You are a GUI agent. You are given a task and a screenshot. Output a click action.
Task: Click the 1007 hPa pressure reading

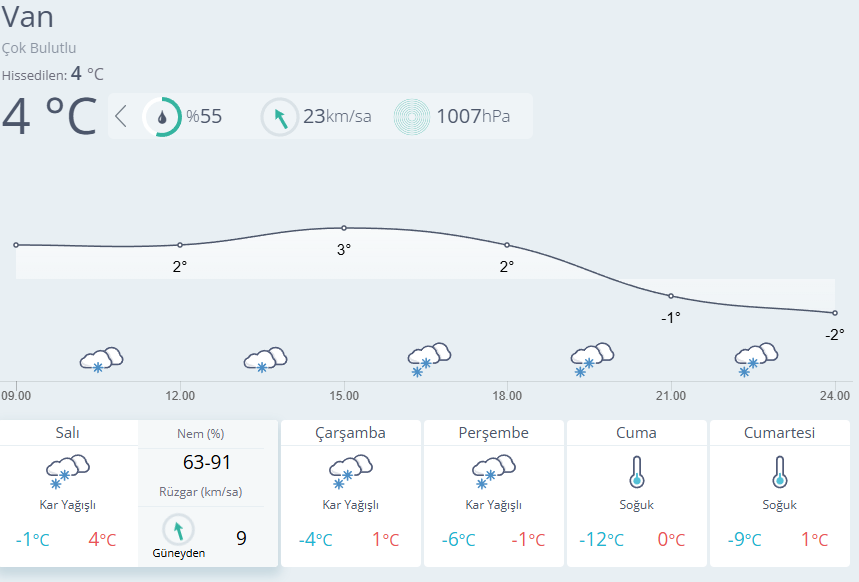[x=472, y=116]
